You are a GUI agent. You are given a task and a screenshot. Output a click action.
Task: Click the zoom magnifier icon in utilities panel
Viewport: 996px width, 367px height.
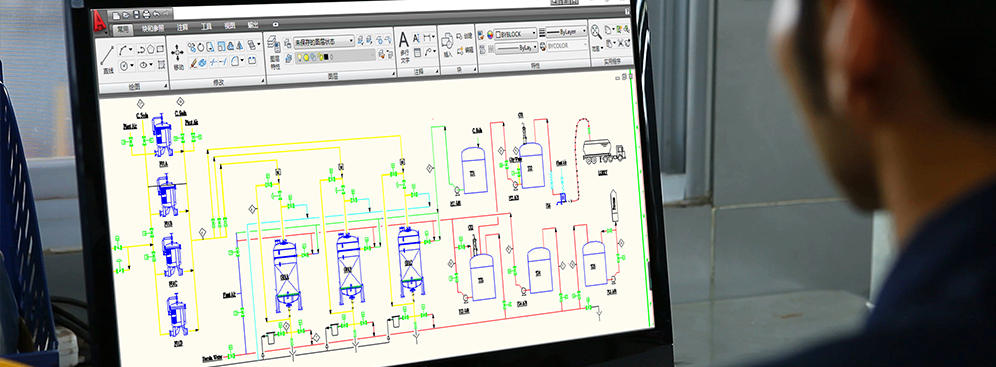(596, 32)
